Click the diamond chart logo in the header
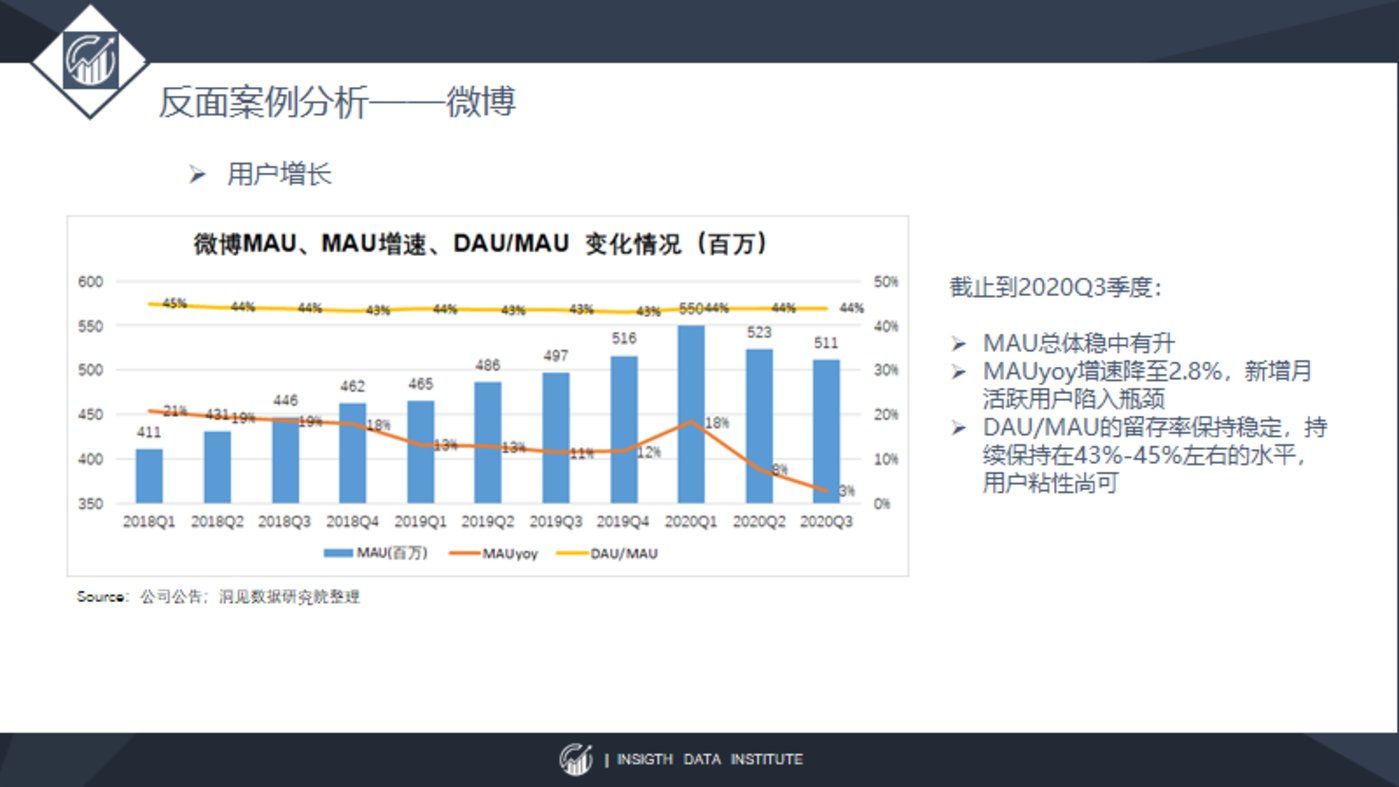Screen dimensions: 1399x787 point(91,61)
